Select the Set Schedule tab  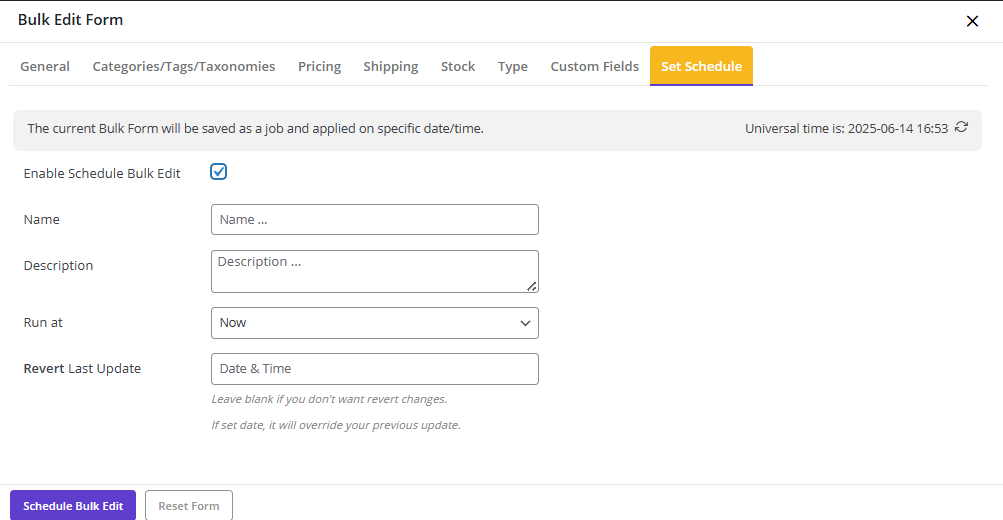pos(701,66)
